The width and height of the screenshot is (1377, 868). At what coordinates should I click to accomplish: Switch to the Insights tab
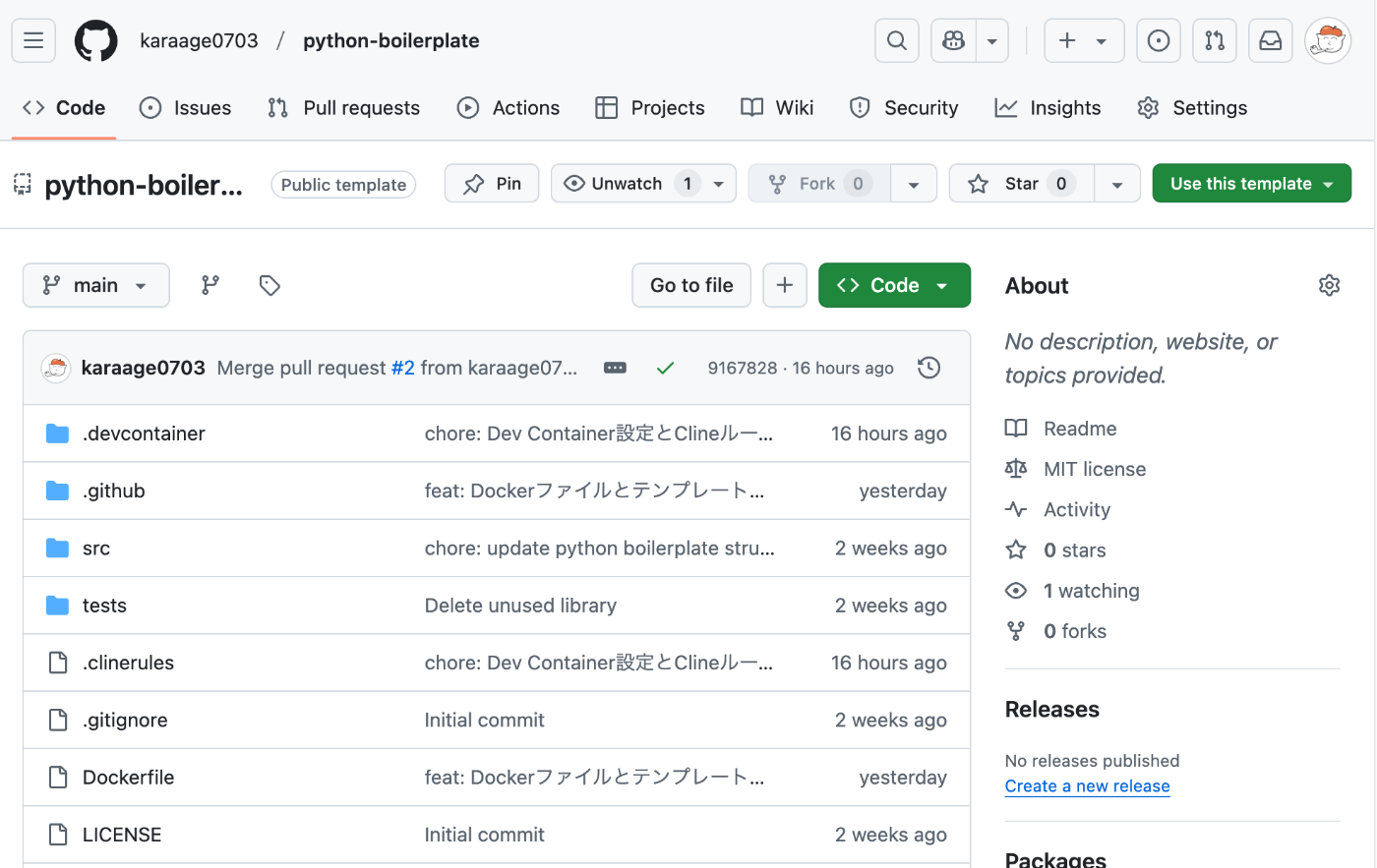pyautogui.click(x=1048, y=108)
